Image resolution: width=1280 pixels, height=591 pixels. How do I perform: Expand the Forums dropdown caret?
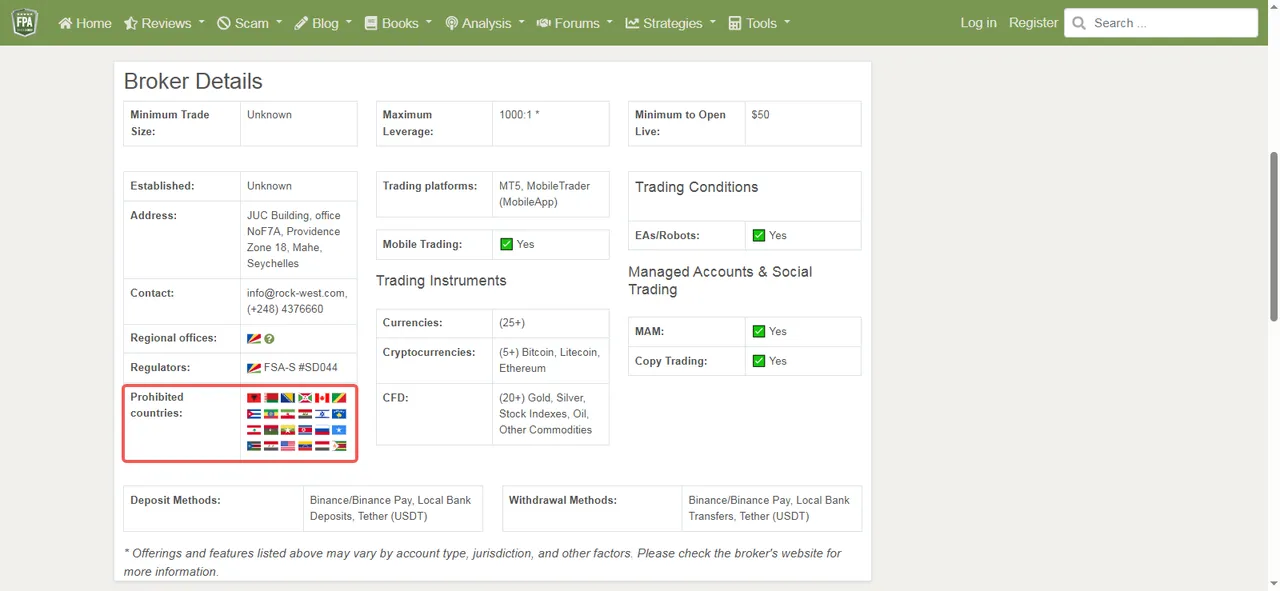coord(609,22)
